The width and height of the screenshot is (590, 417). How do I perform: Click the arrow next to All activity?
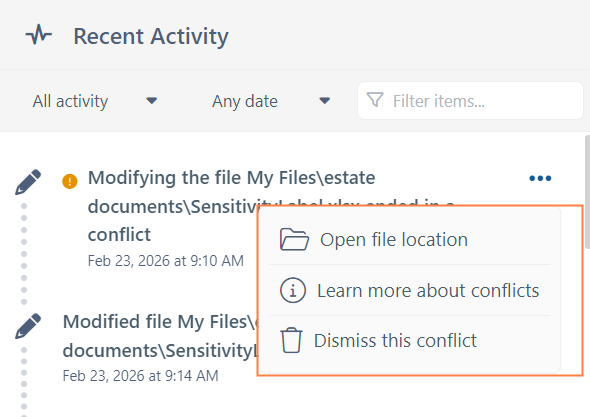(x=152, y=101)
